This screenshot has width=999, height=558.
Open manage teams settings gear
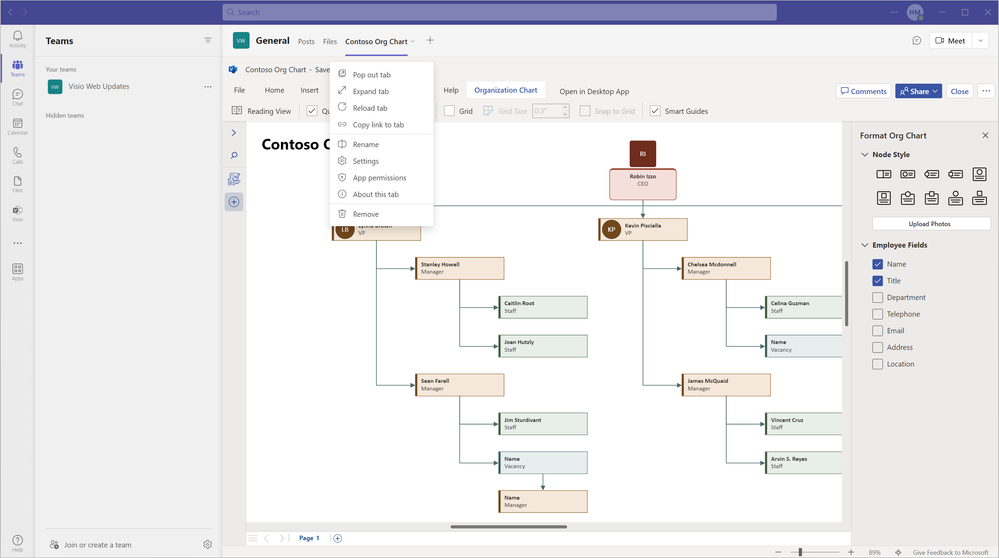(x=207, y=545)
